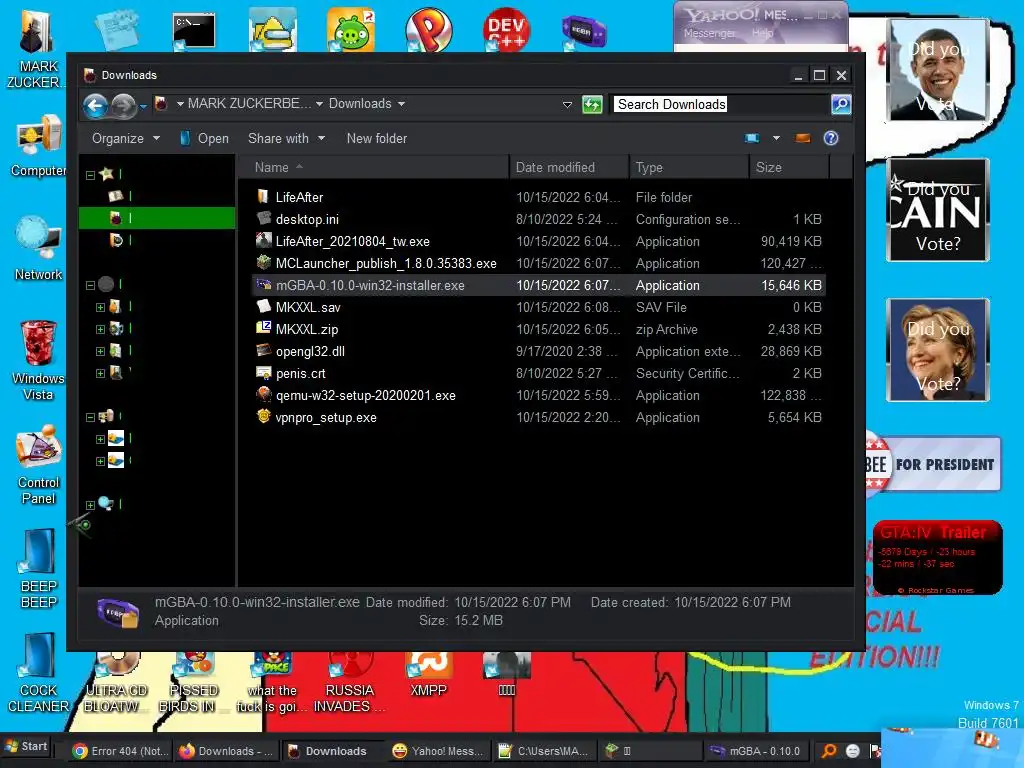Switch to the mGBA - 0.10.0 taskbar item
The width and height of the screenshot is (1024, 768).
pos(758,751)
